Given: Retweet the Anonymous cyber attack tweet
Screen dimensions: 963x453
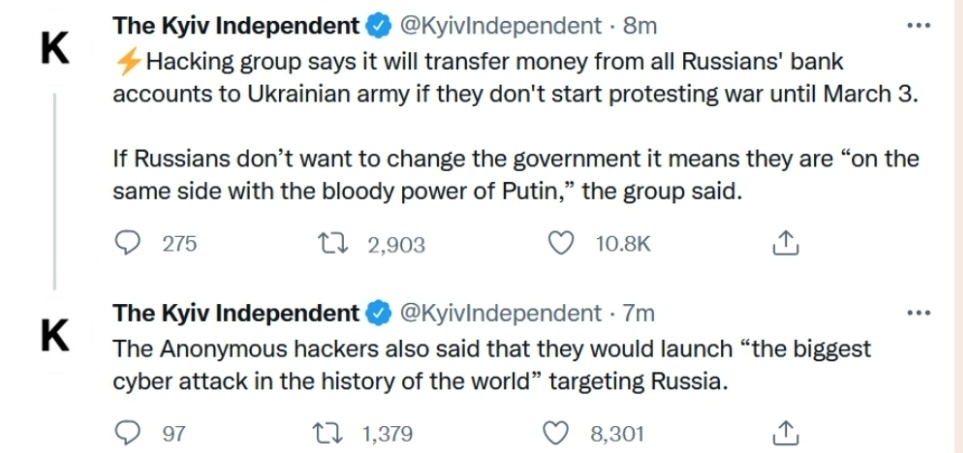Looking at the screenshot, I should coord(325,433).
